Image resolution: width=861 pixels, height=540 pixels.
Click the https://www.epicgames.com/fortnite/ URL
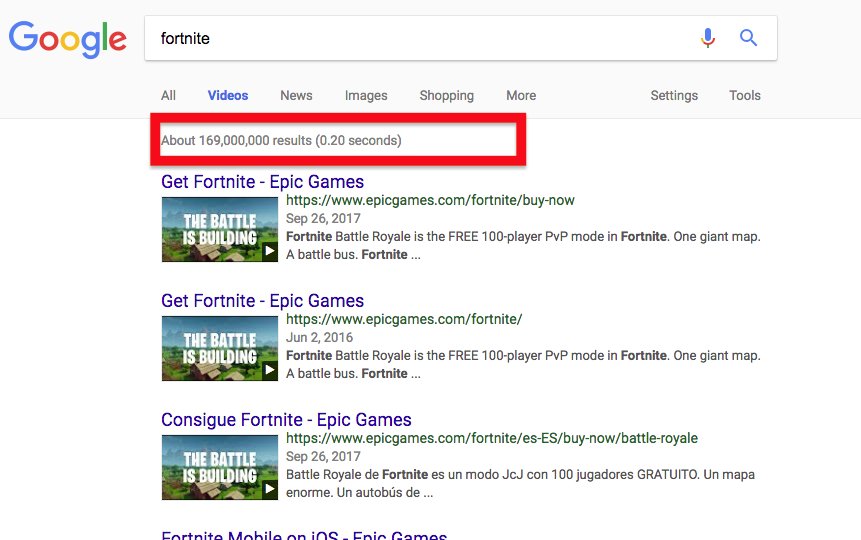click(404, 319)
